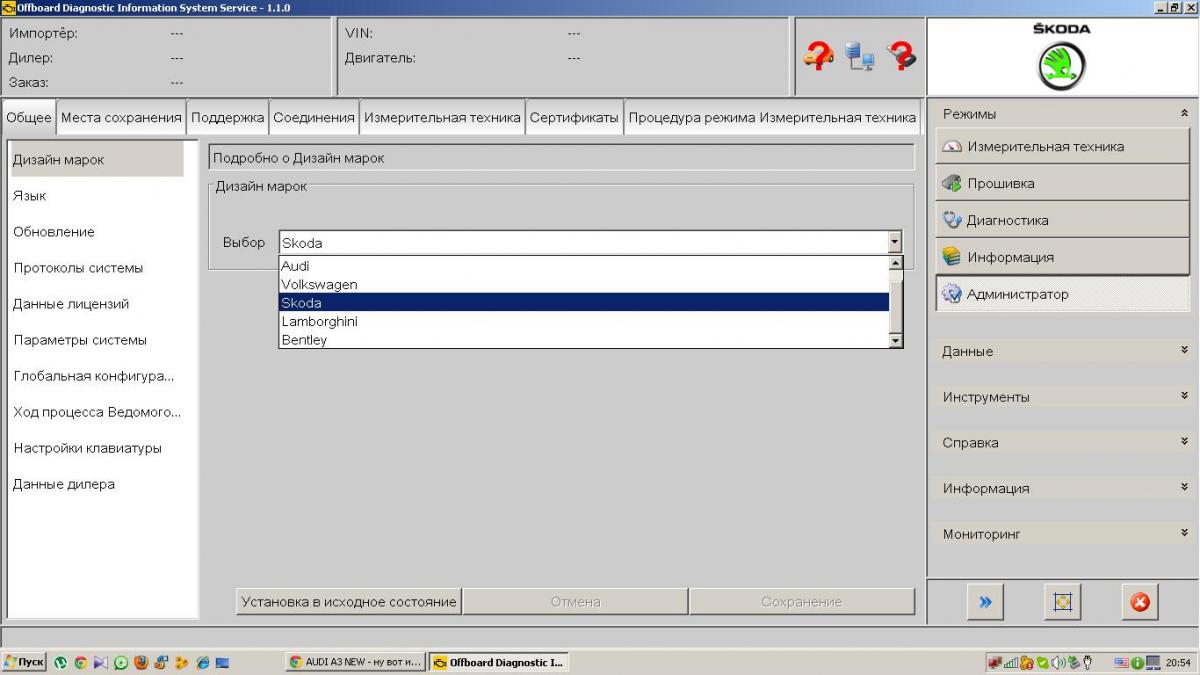
Task: Click the volume speaker tray icon
Action: (1058, 662)
